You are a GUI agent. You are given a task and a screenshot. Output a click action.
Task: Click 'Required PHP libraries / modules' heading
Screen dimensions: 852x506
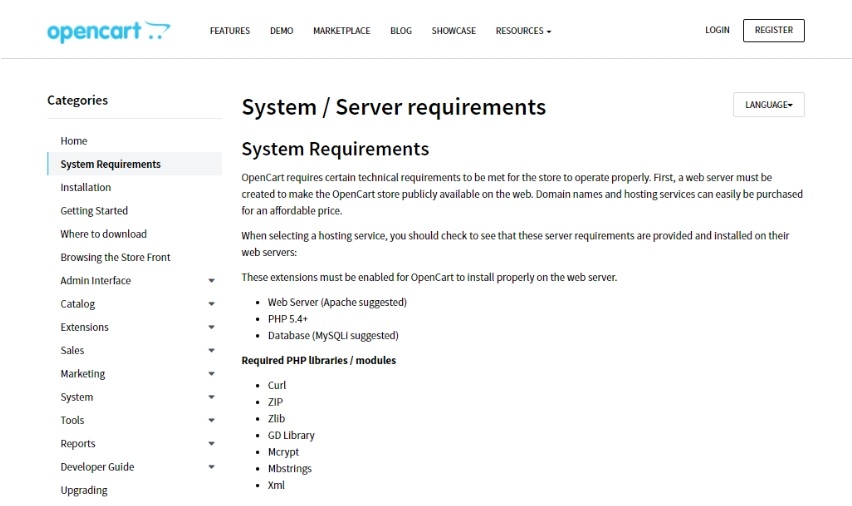(319, 360)
